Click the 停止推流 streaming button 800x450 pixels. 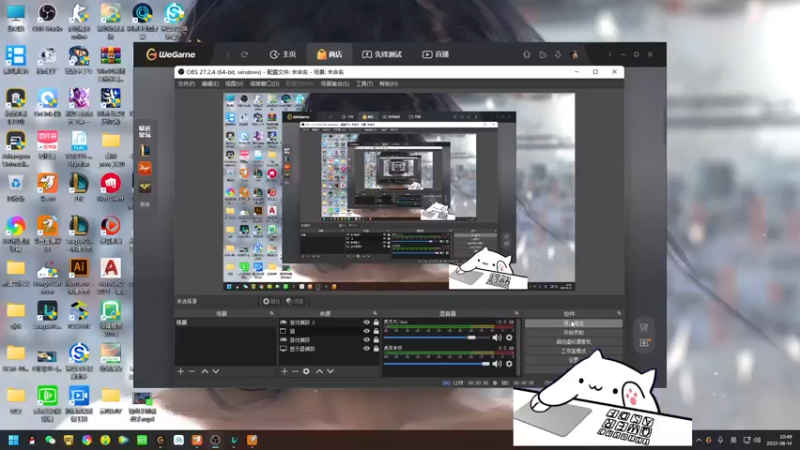pyautogui.click(x=573, y=323)
